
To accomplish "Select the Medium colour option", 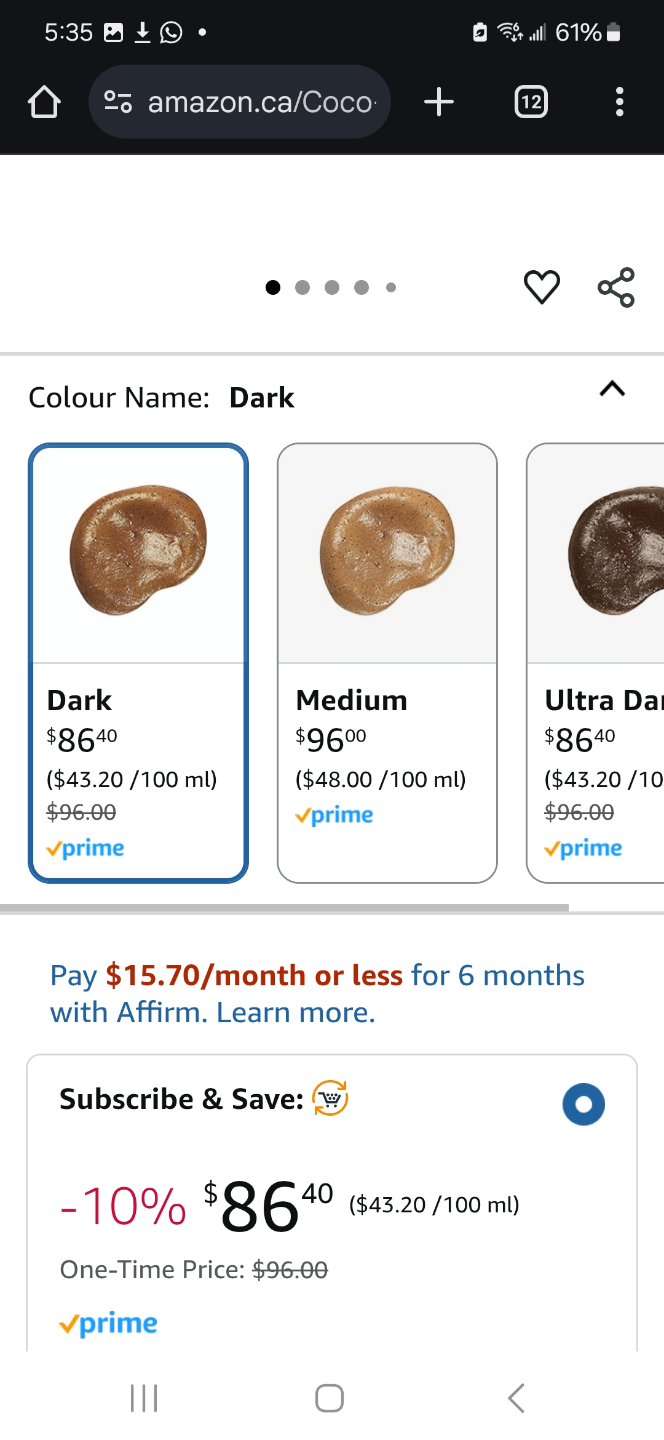I will [x=387, y=663].
